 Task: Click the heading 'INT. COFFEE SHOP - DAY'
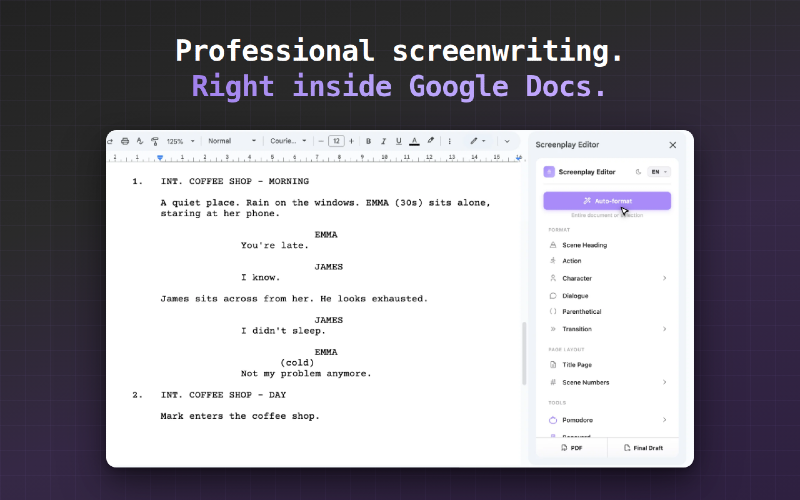[x=223, y=395]
